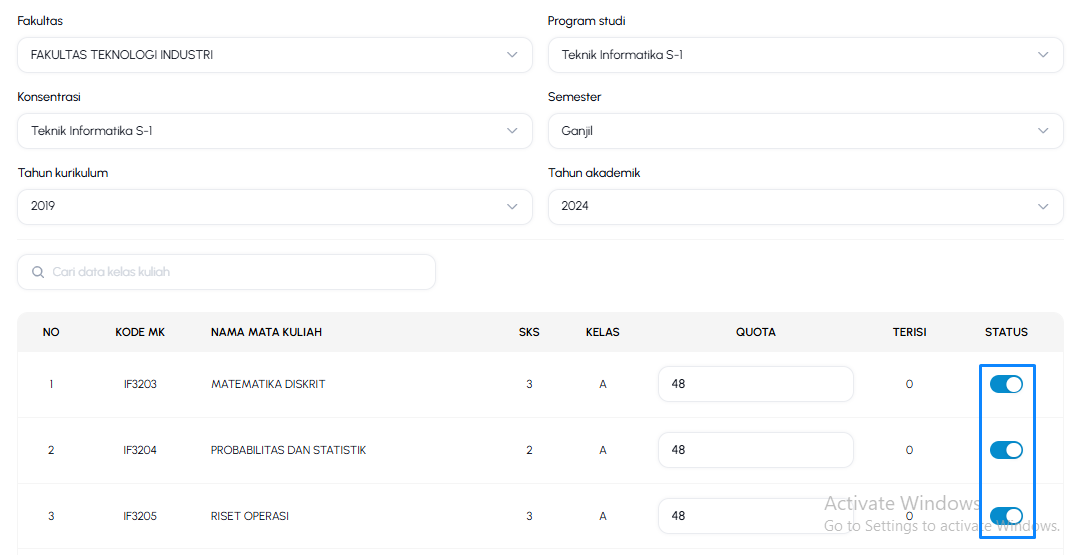The height and width of the screenshot is (555, 1079).
Task: Click the Semester dropdown chevron arrow
Action: (x=1043, y=131)
